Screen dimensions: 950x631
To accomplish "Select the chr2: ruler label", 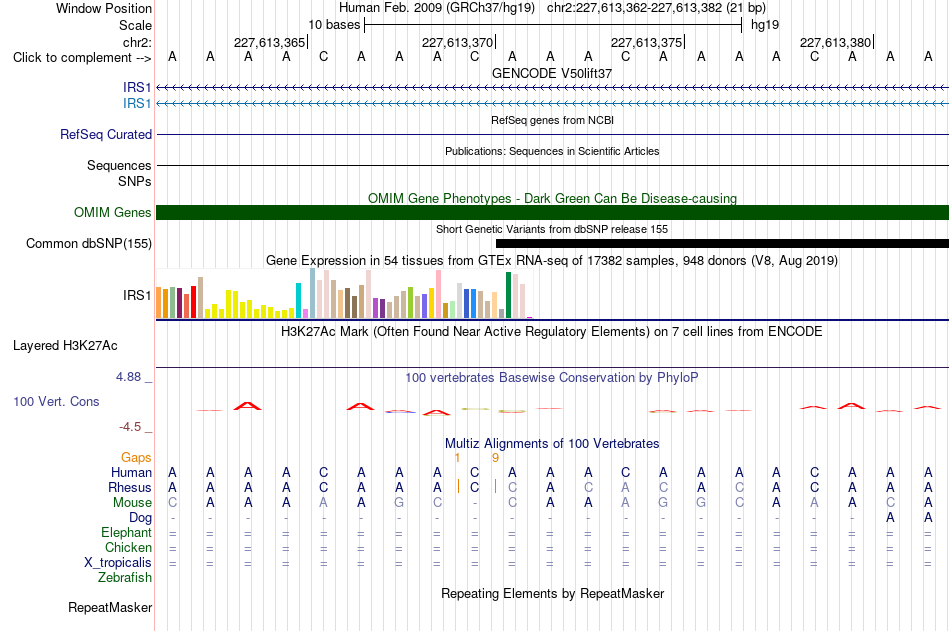I will coord(137,42).
